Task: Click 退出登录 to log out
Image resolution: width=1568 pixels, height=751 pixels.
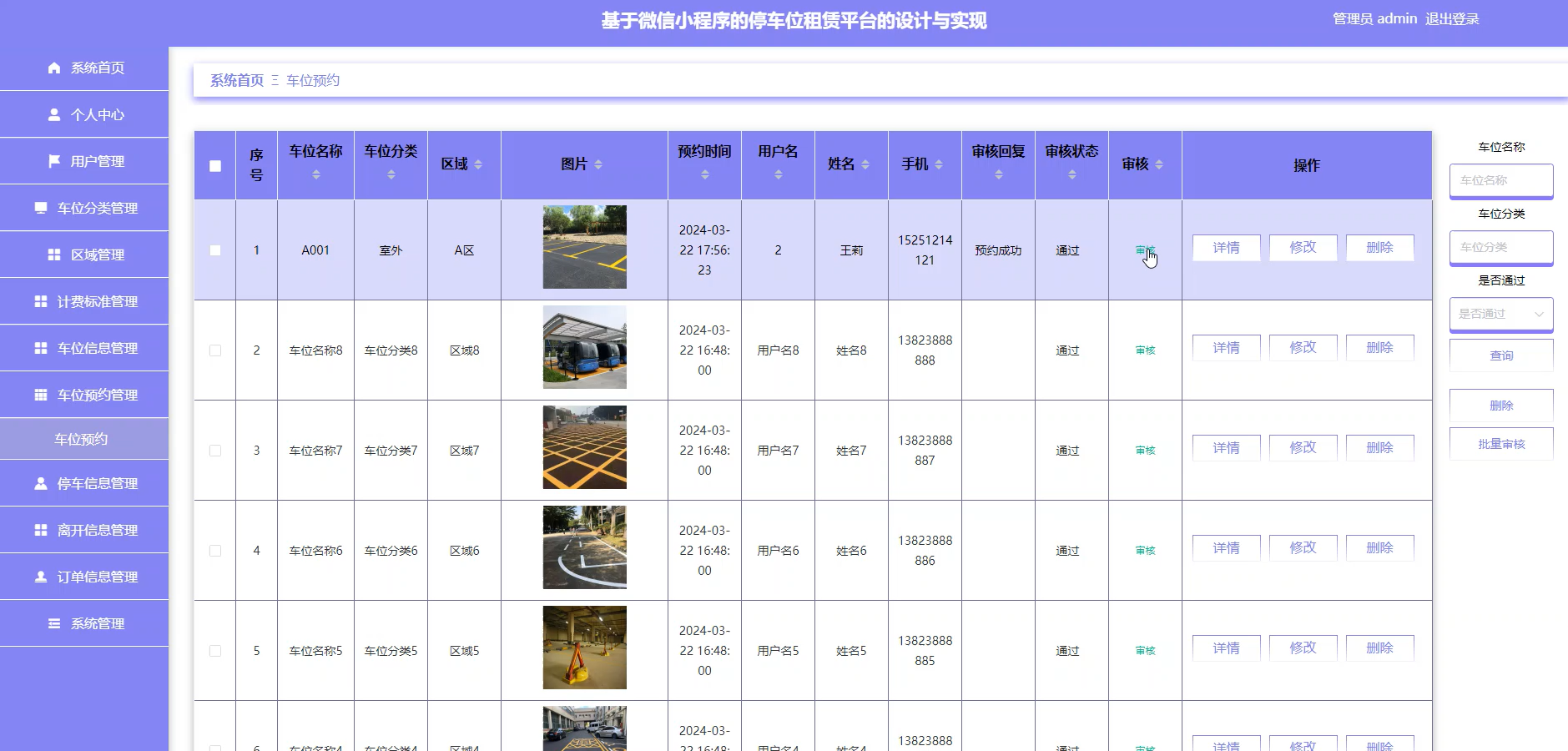Action: pyautogui.click(x=1452, y=19)
